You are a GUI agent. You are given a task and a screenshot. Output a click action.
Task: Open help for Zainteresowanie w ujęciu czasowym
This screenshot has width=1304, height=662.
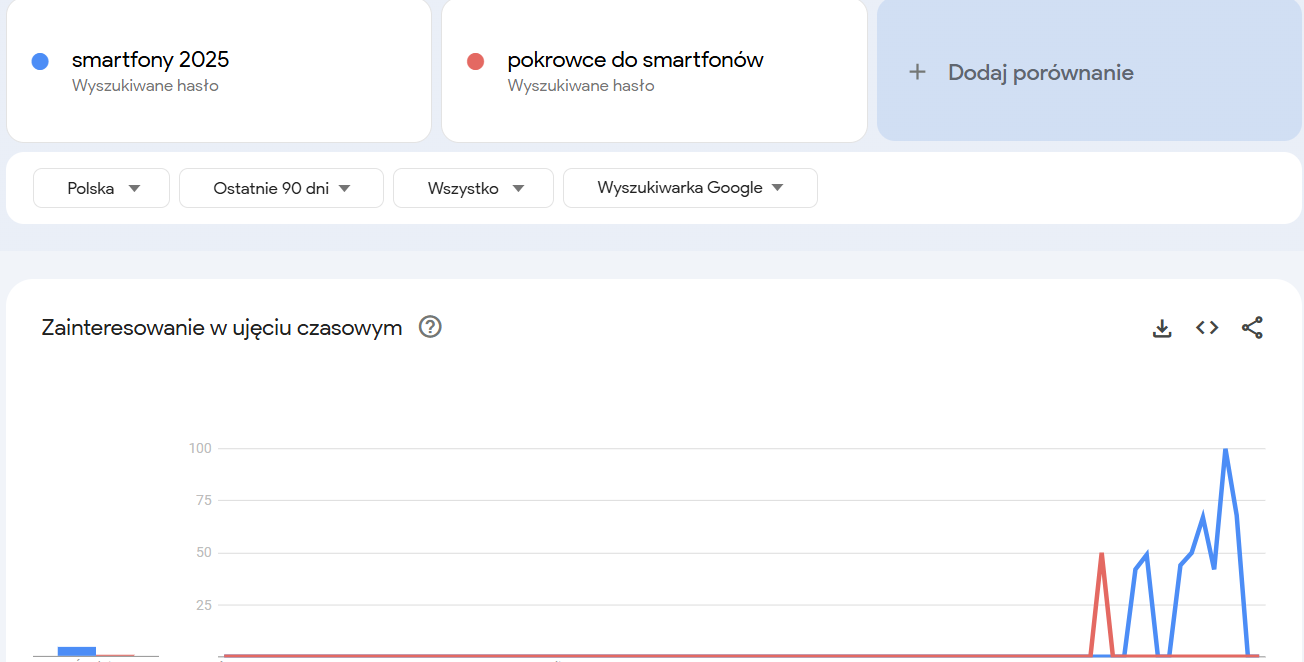tap(430, 327)
